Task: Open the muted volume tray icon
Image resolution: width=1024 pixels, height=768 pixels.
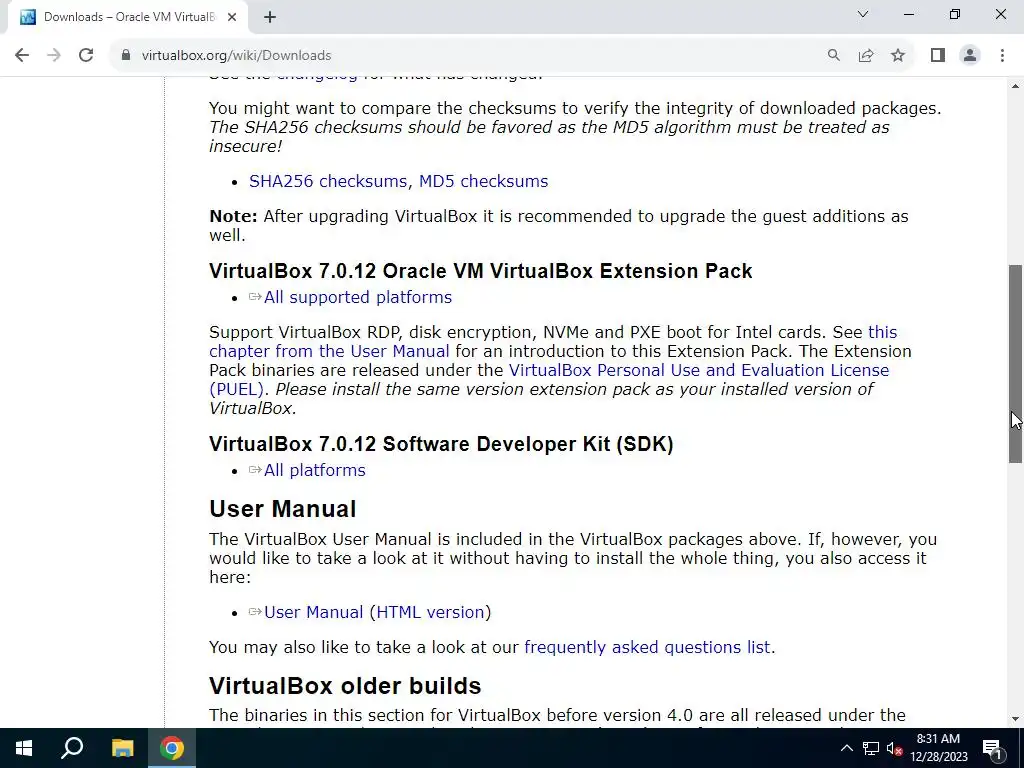Action: [895, 748]
